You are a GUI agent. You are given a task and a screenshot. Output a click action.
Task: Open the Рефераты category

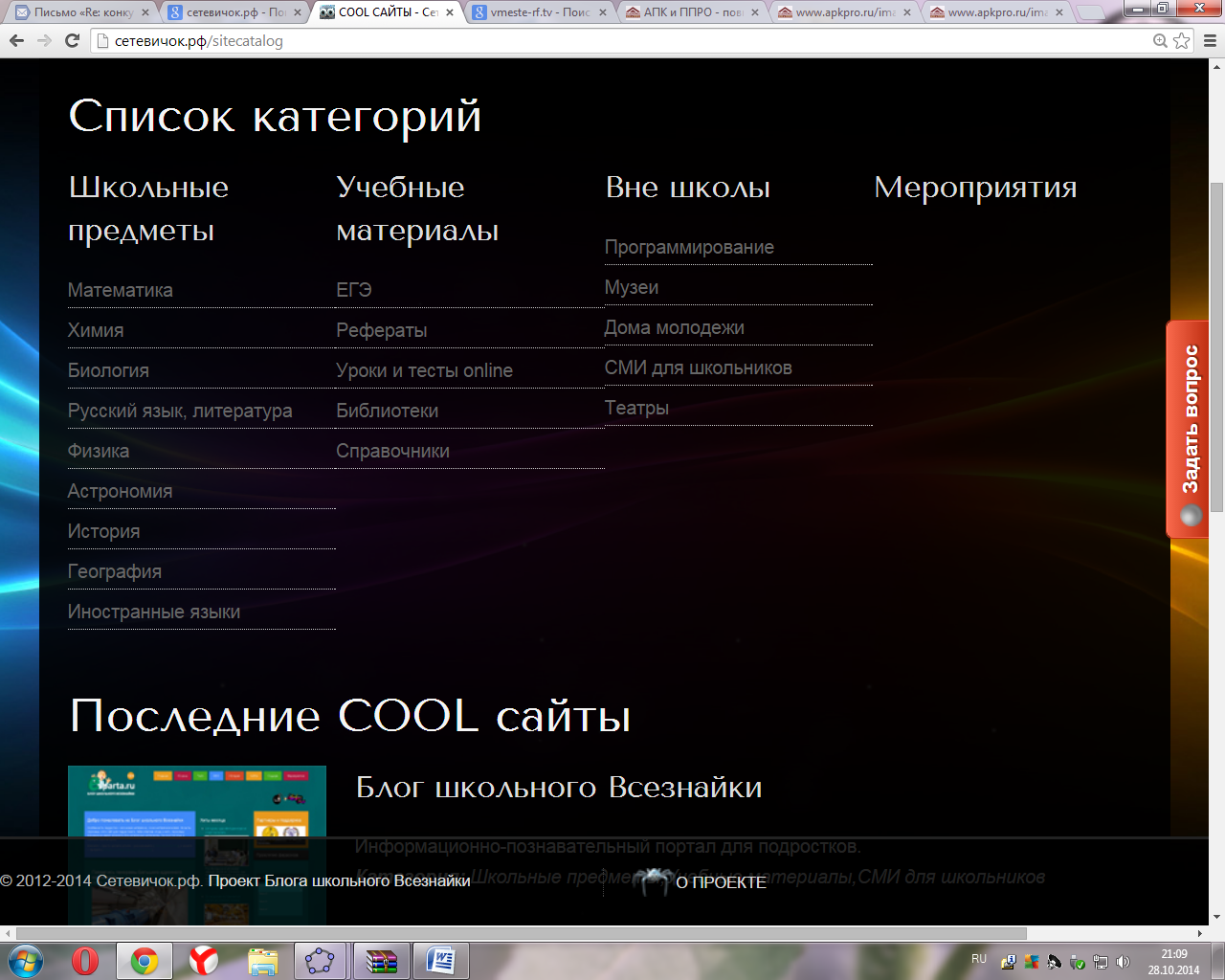tap(382, 330)
